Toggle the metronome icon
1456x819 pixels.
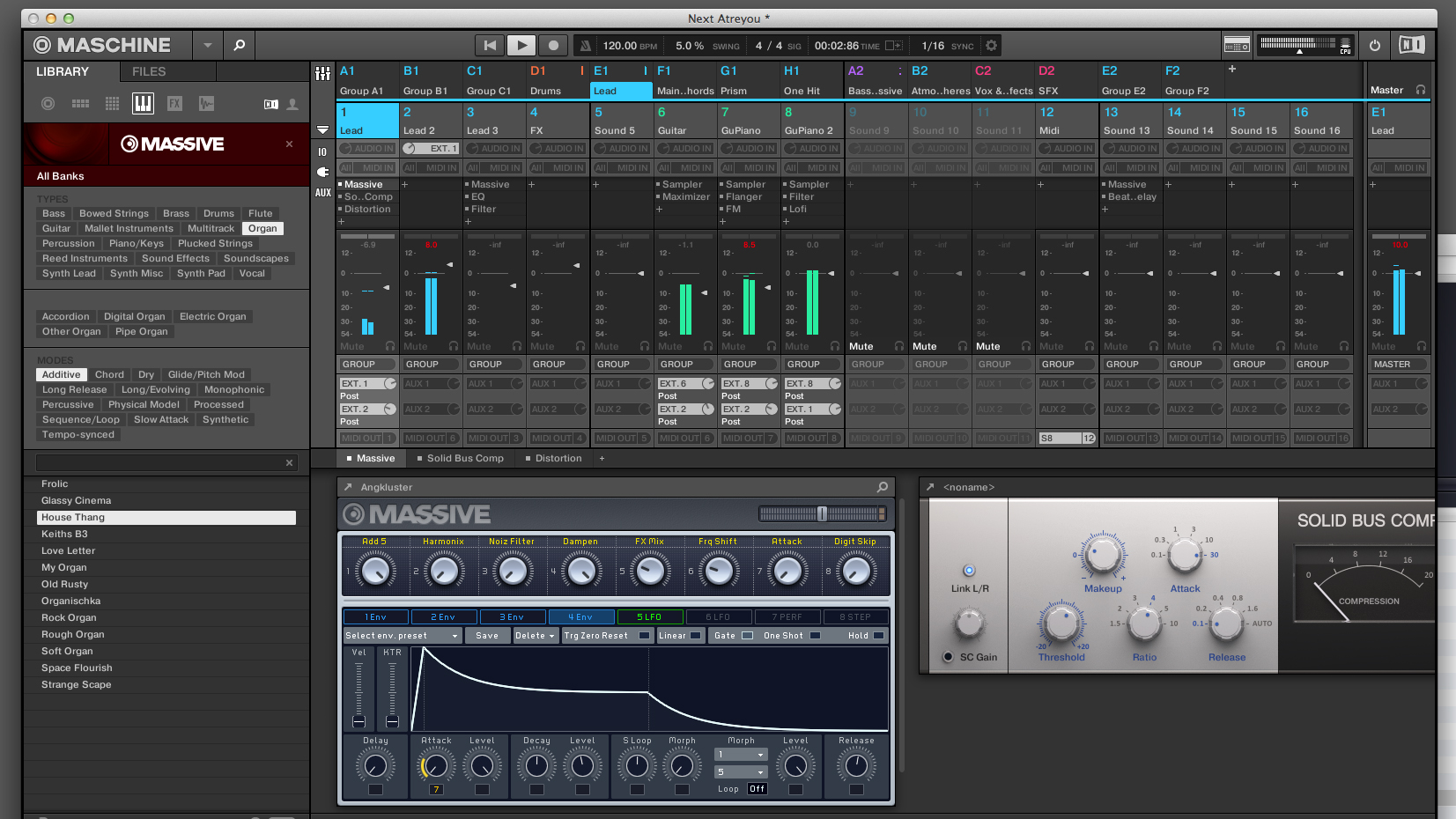pyautogui.click(x=585, y=45)
